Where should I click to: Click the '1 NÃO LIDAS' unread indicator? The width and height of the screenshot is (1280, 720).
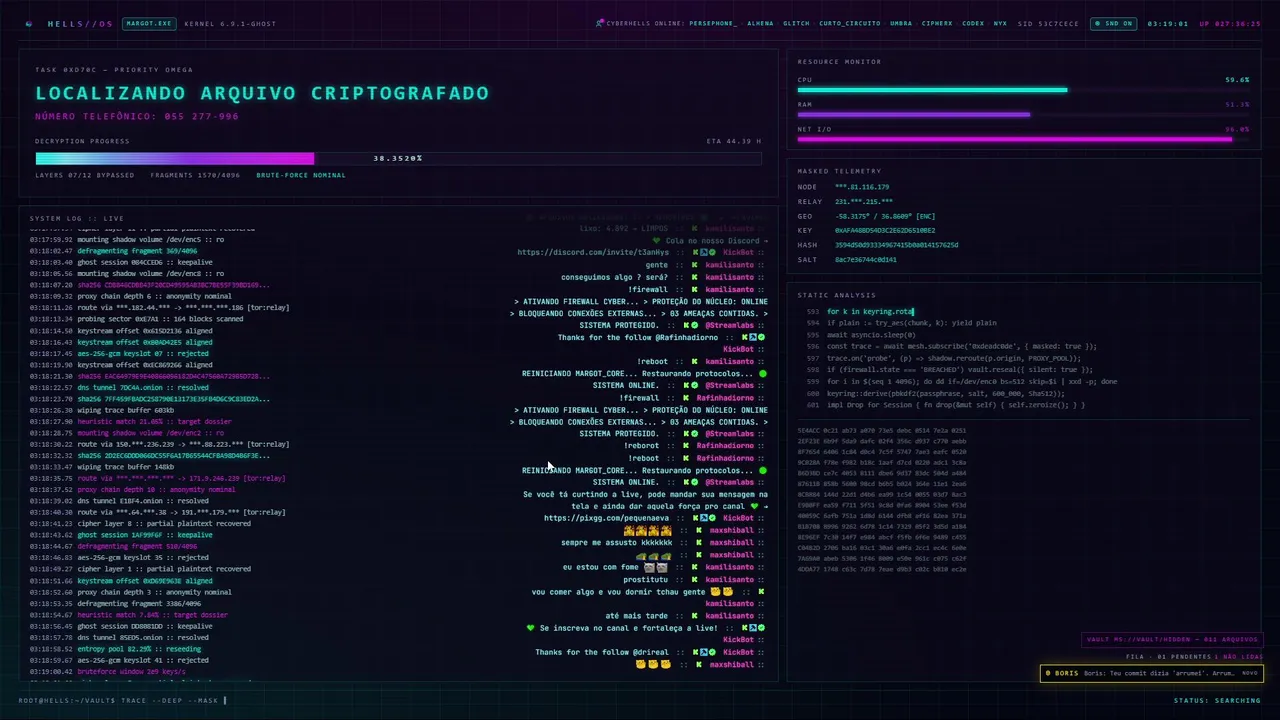click(1241, 657)
